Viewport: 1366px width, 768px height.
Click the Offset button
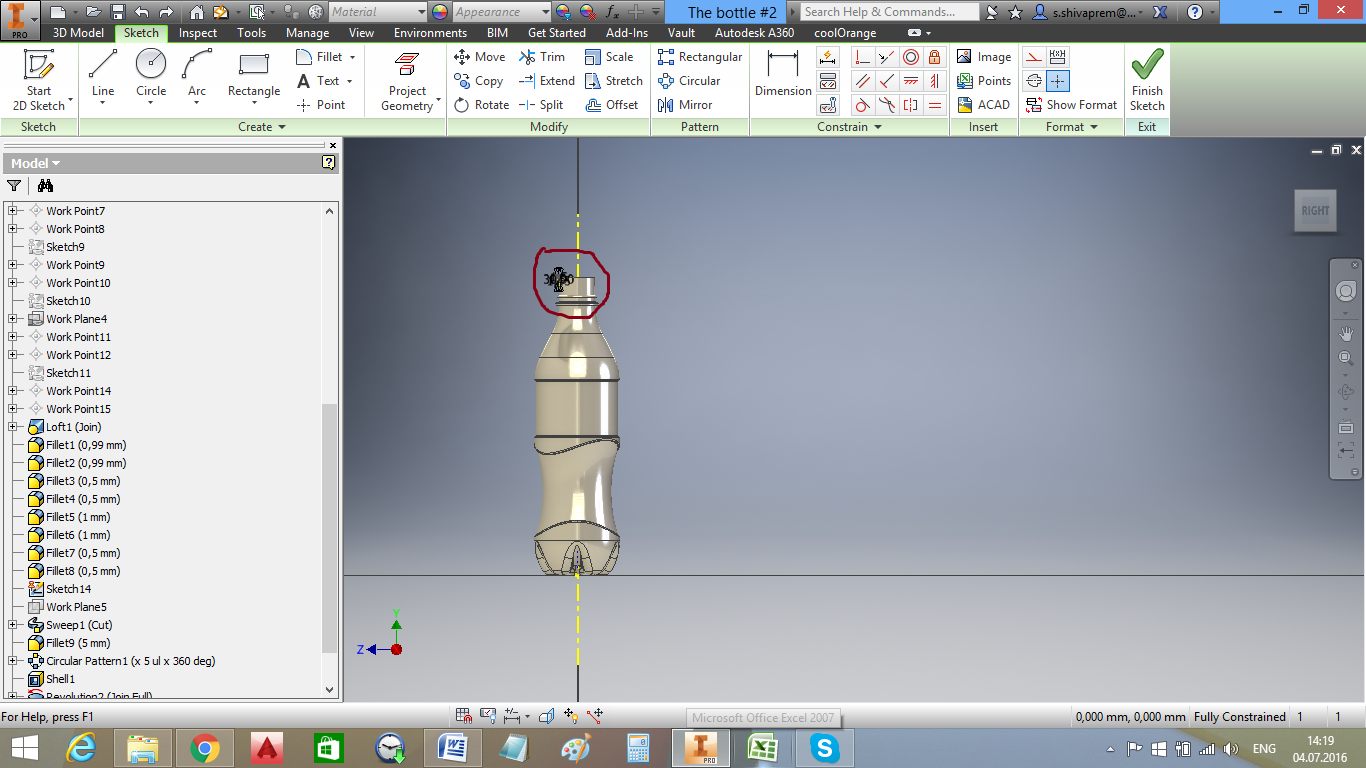click(x=611, y=105)
